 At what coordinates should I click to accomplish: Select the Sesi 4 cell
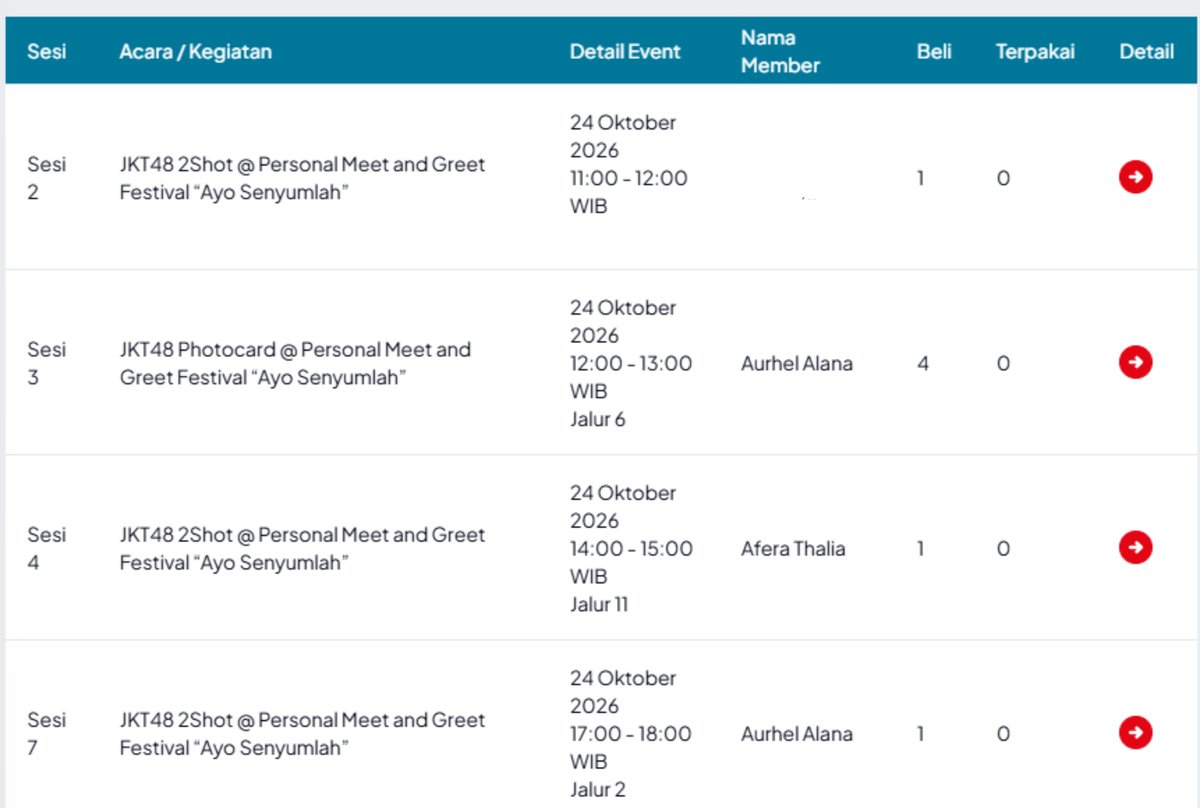pos(46,548)
